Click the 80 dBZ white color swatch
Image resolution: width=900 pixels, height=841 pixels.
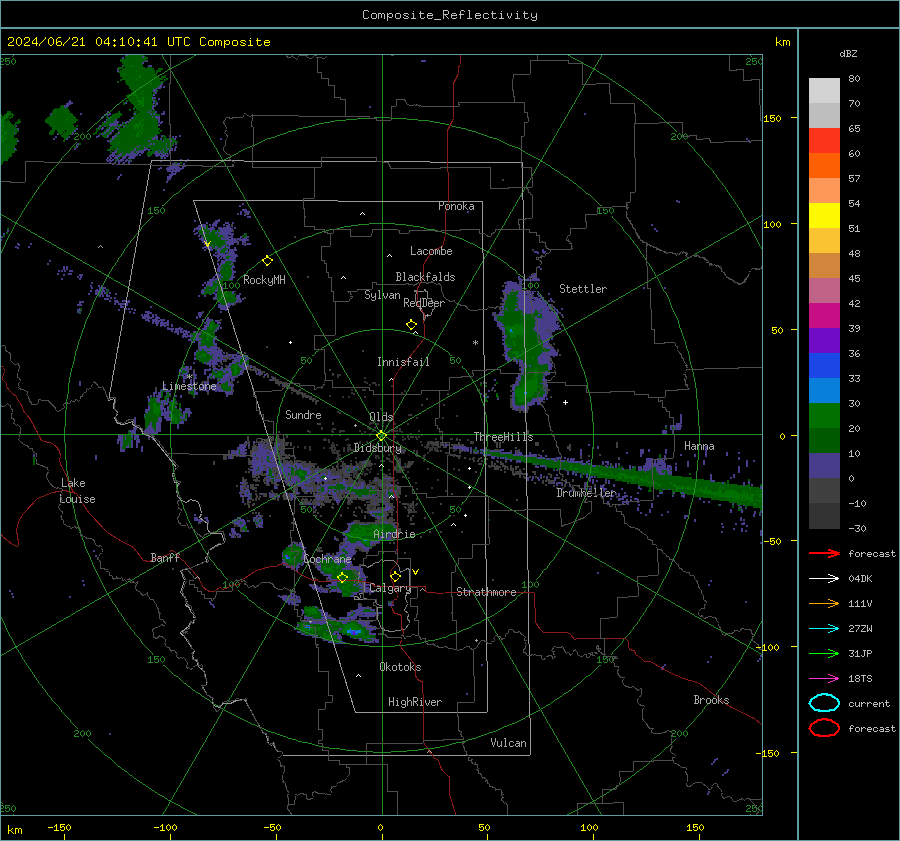pos(824,91)
